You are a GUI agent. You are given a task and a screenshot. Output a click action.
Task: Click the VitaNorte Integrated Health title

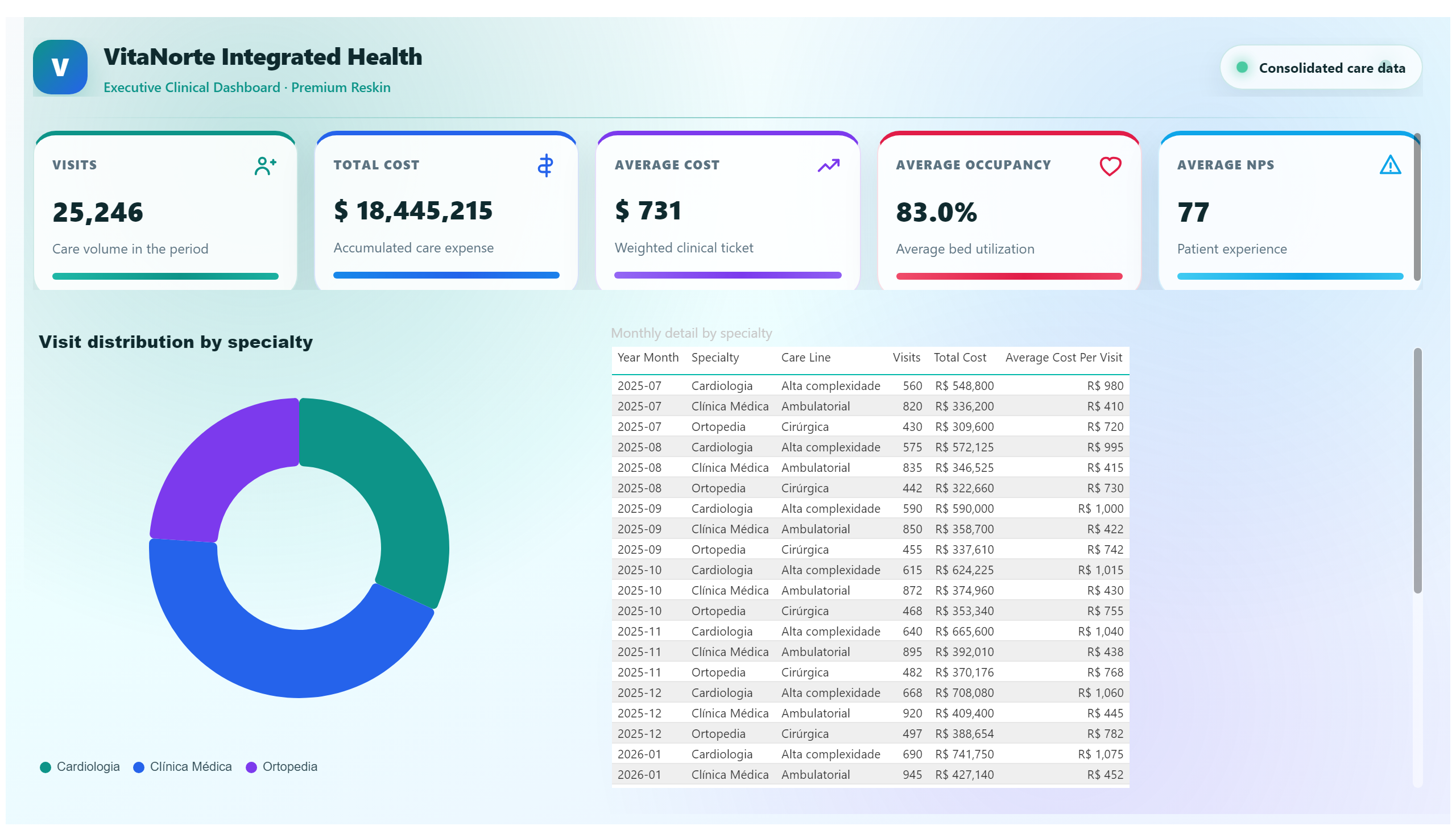pos(263,57)
